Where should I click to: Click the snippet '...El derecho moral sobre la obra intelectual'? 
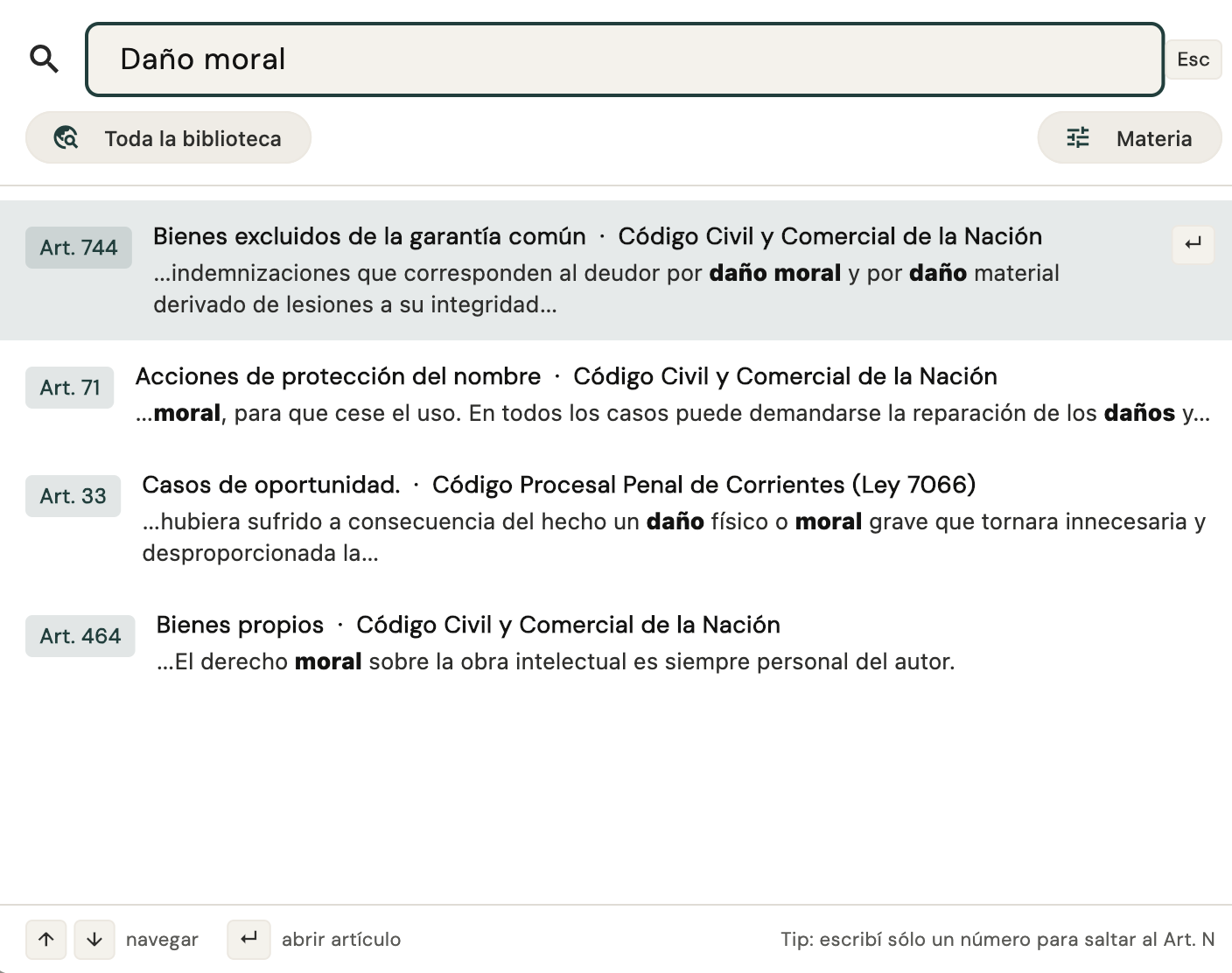click(x=556, y=661)
